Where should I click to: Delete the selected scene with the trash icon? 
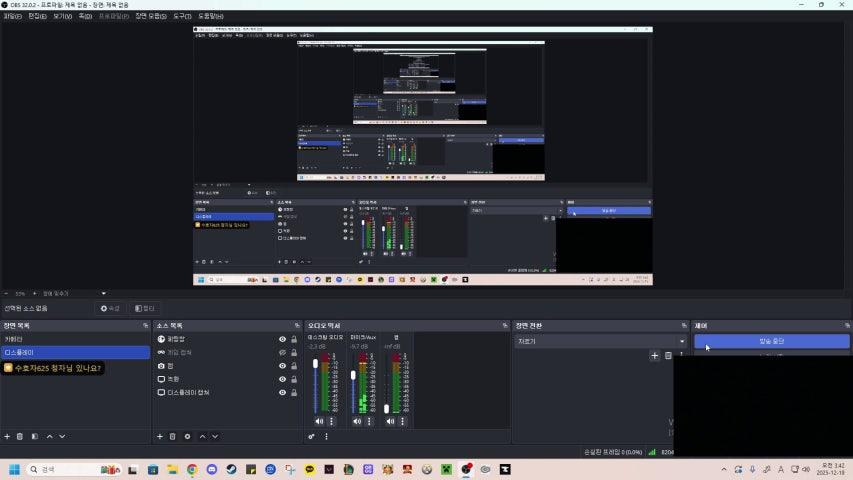pyautogui.click(x=20, y=436)
